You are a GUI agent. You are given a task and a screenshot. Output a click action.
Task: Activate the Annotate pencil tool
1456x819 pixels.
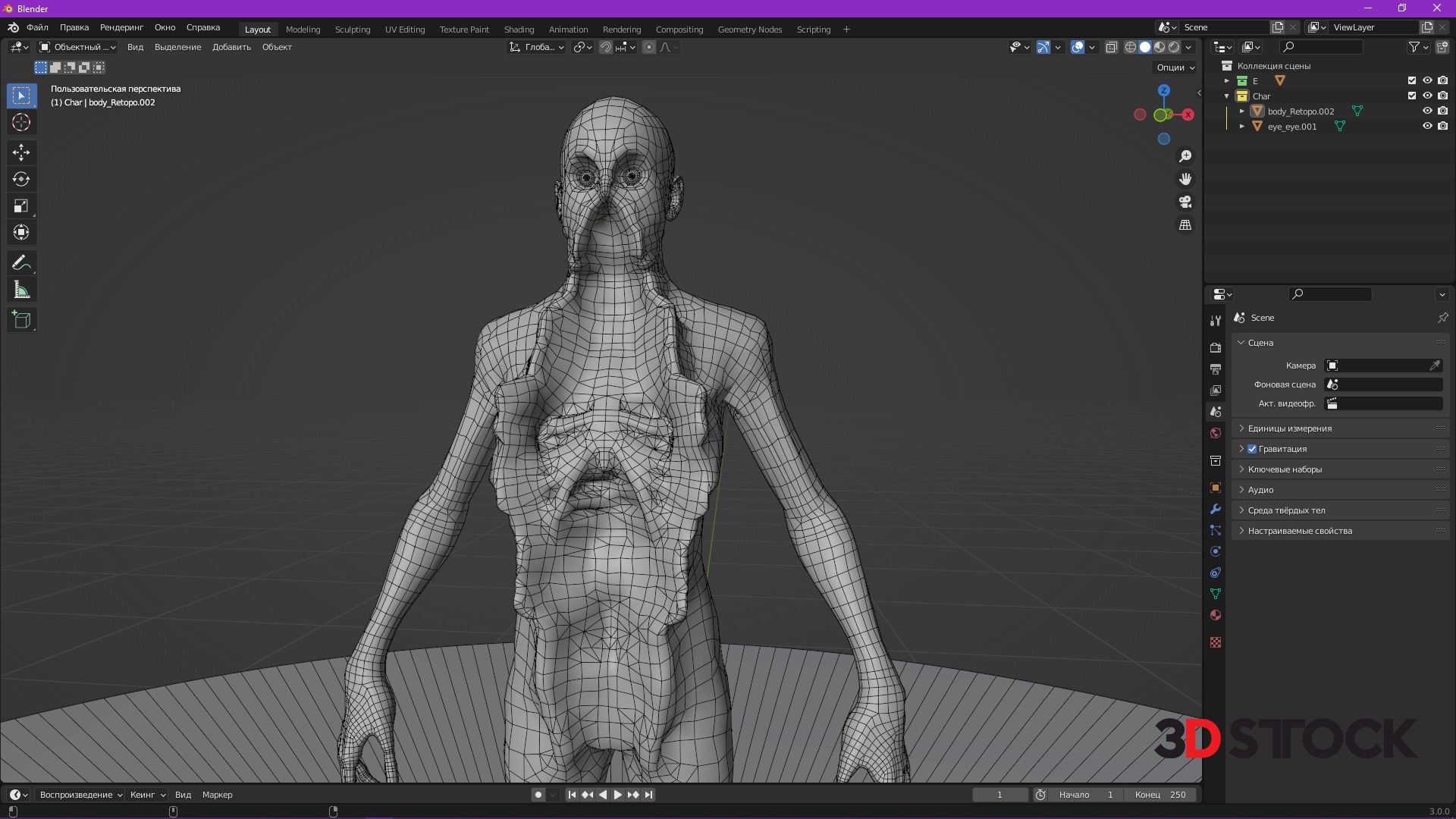point(21,263)
